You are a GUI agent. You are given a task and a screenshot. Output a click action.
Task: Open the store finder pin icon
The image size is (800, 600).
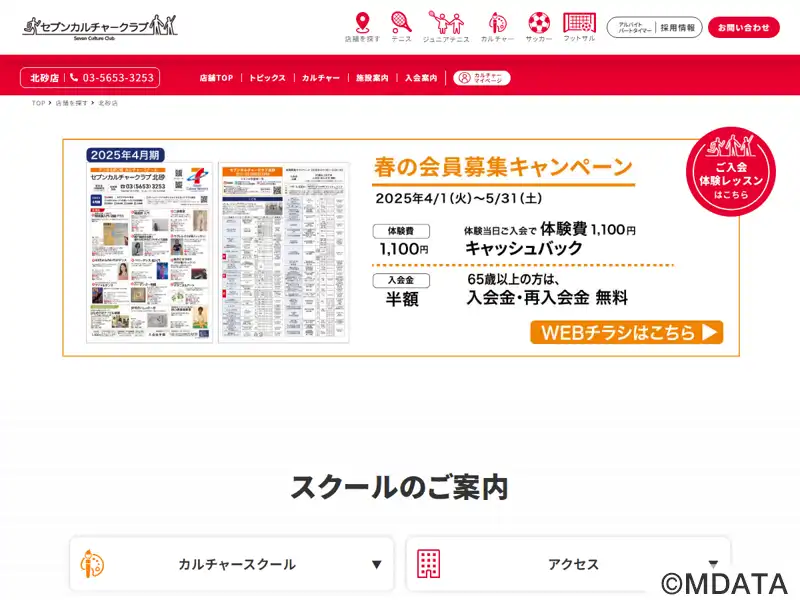362,23
